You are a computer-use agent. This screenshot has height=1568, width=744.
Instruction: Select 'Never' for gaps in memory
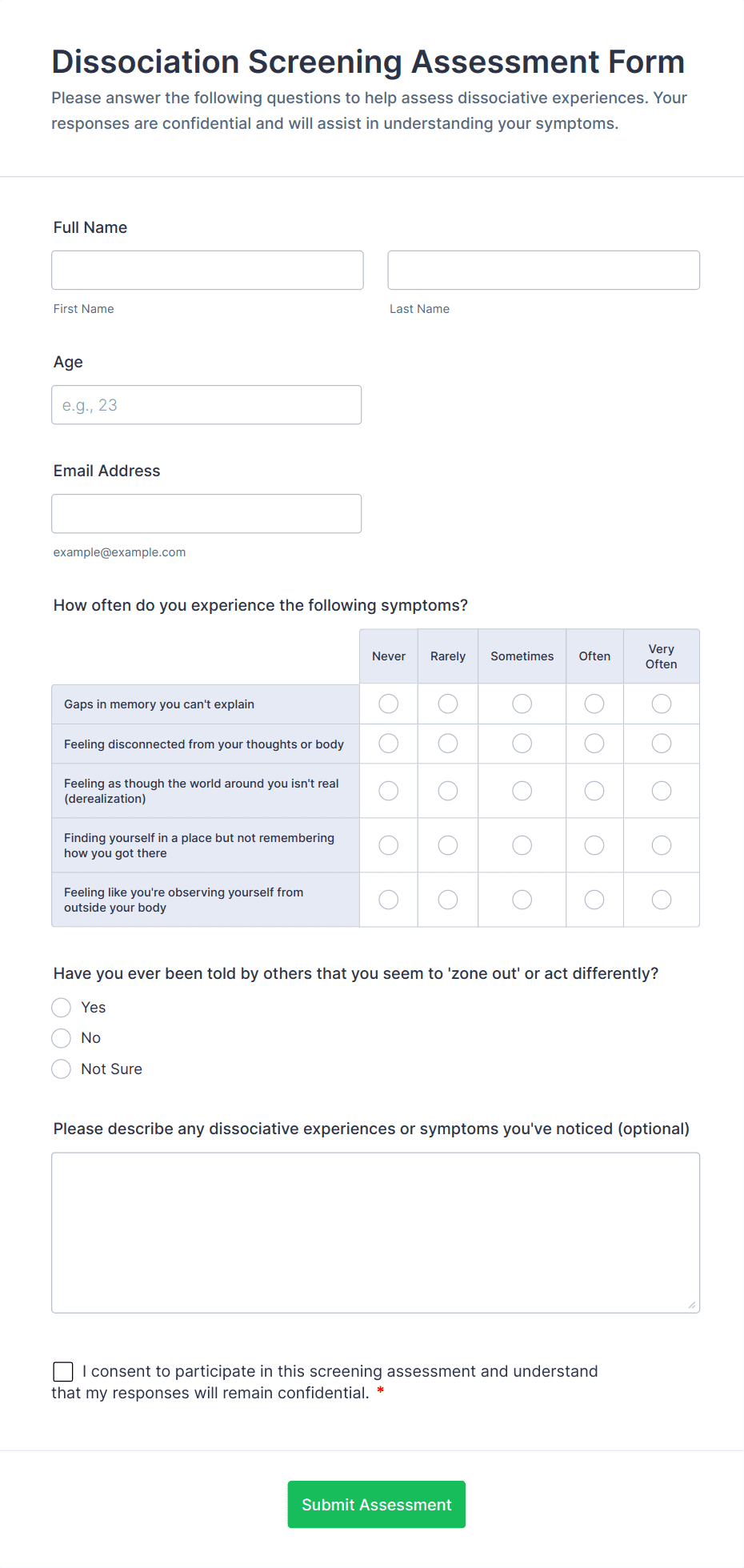click(388, 704)
